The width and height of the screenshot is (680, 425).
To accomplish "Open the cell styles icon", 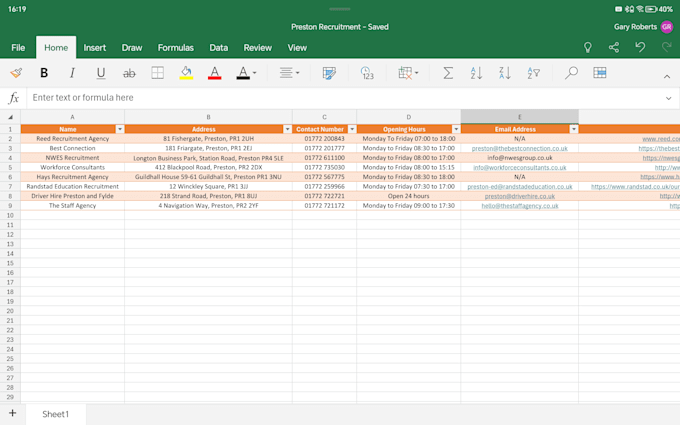I will coord(329,73).
